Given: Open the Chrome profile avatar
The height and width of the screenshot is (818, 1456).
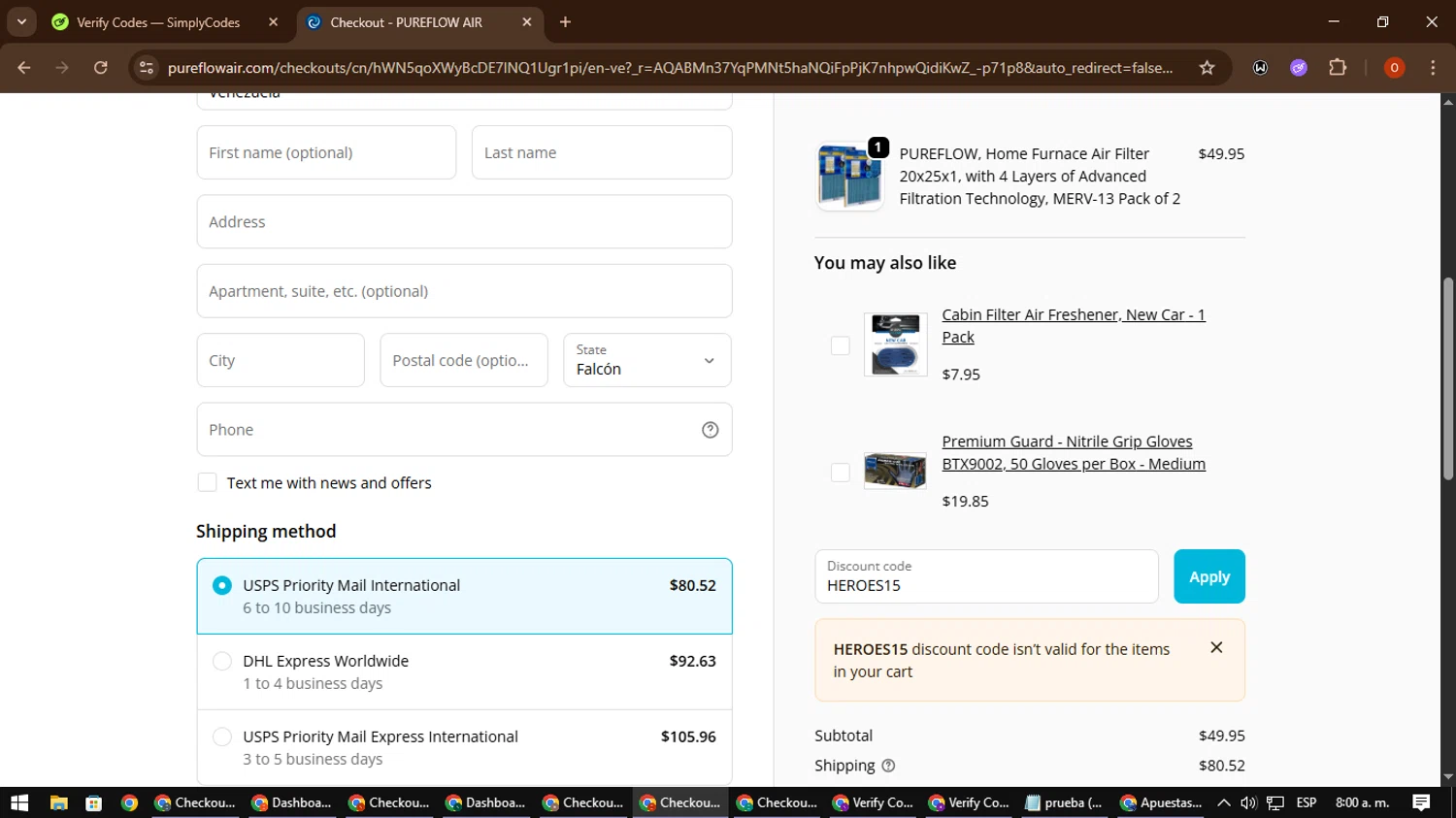Looking at the screenshot, I should click(x=1394, y=67).
